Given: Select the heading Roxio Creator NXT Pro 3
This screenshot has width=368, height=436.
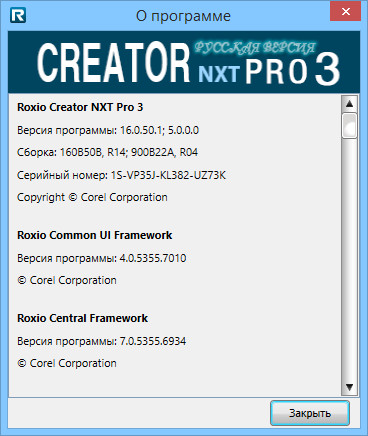Looking at the screenshot, I should 80,107.
